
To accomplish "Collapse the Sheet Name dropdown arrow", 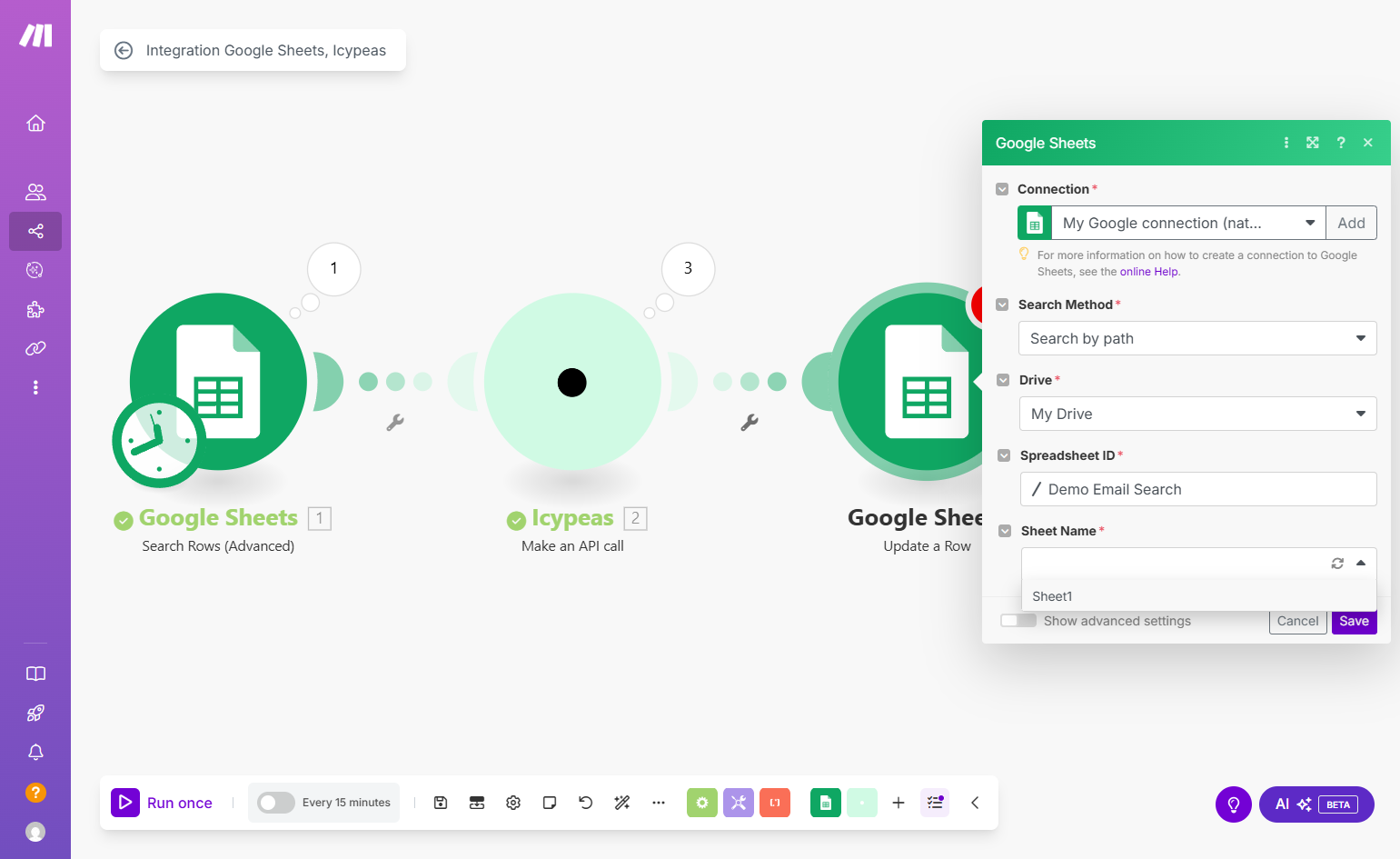I will point(1361,564).
